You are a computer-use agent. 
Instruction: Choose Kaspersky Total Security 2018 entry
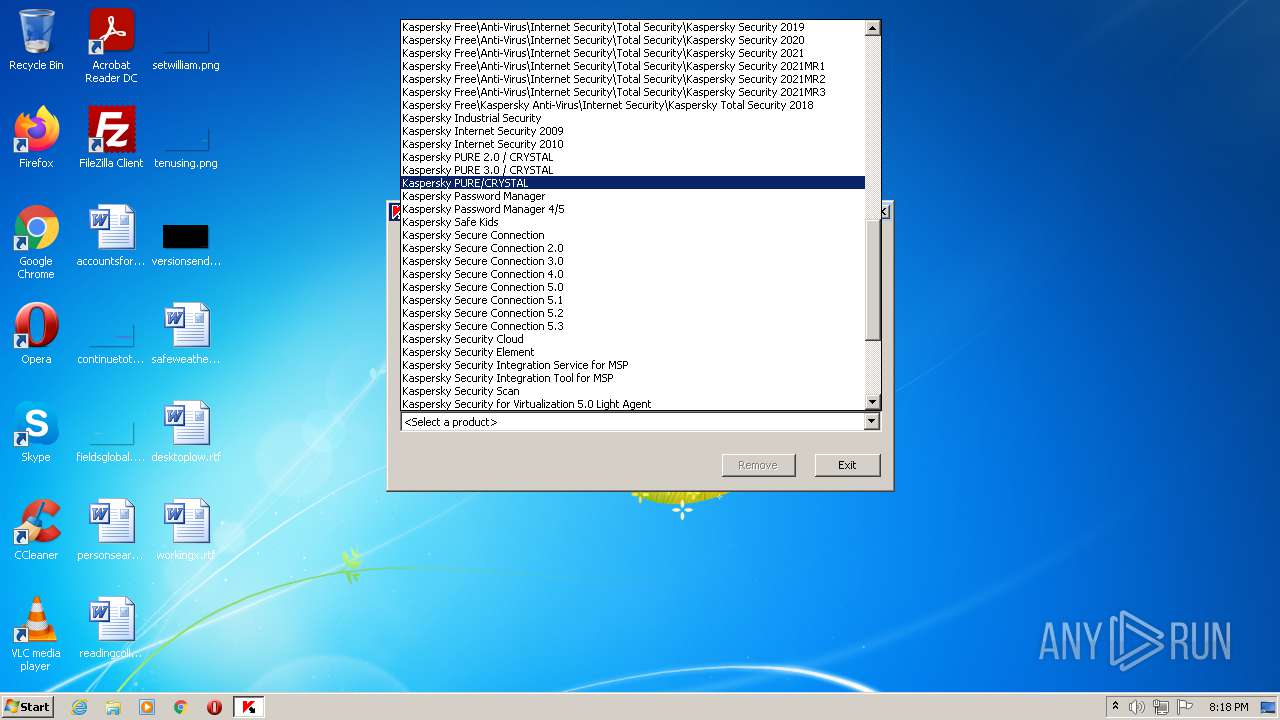coord(633,105)
